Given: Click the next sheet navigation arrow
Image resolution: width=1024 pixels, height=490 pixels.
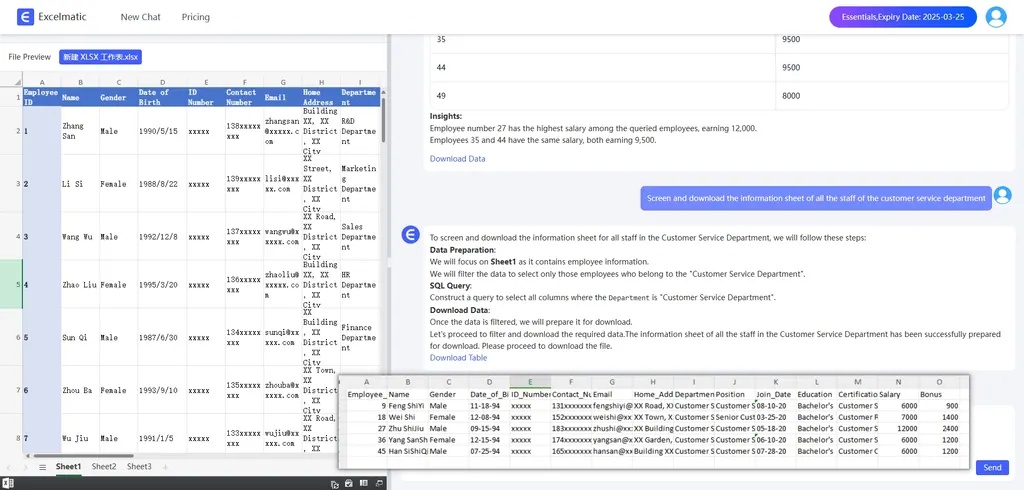Looking at the screenshot, I should (27, 467).
